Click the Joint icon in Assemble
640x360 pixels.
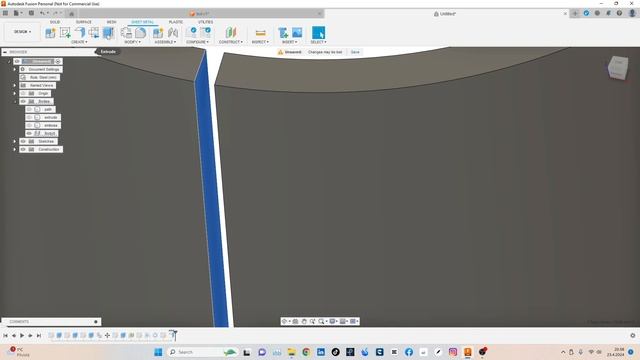[x=173, y=33]
